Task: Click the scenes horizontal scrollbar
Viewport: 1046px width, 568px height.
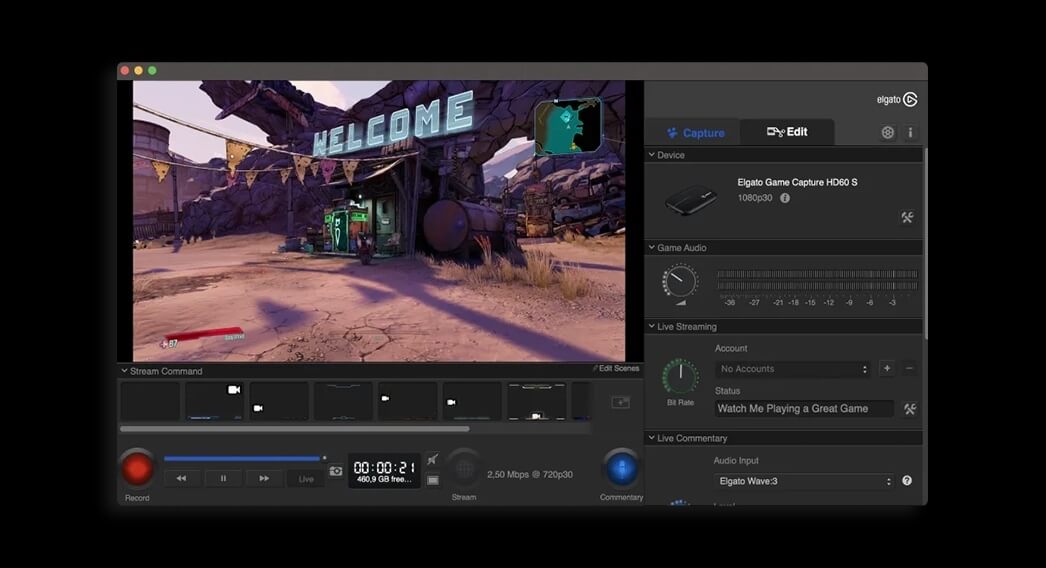Action: point(294,429)
